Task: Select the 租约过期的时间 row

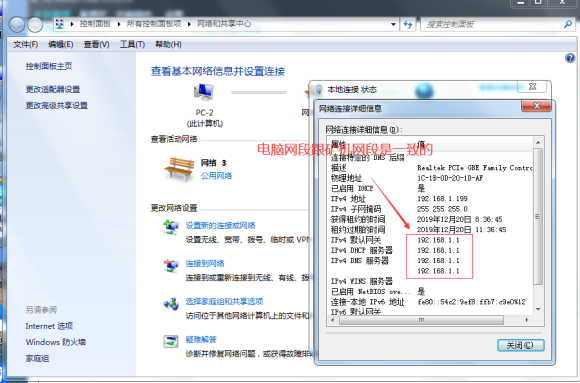Action: [431, 230]
